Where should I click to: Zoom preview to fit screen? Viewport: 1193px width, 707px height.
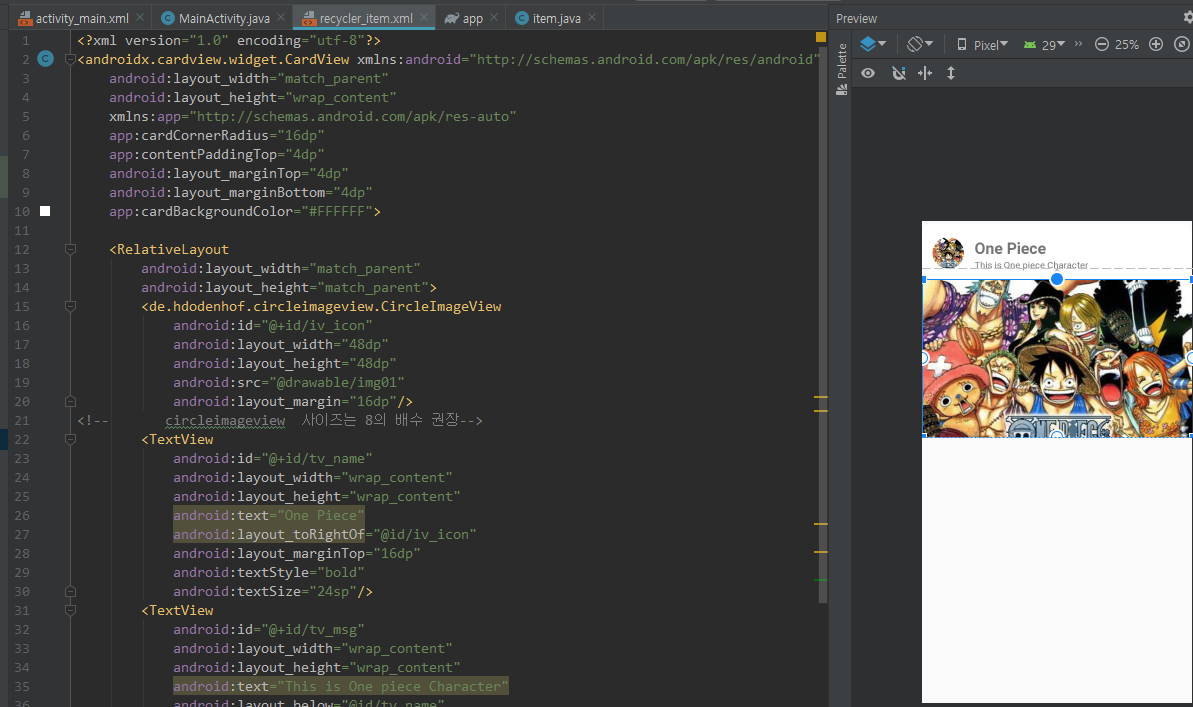[1182, 45]
